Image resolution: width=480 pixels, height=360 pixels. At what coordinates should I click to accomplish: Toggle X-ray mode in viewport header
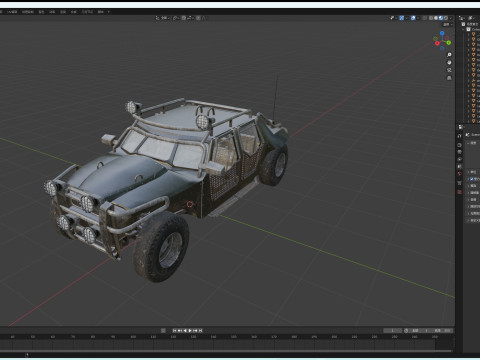pyautogui.click(x=424, y=18)
